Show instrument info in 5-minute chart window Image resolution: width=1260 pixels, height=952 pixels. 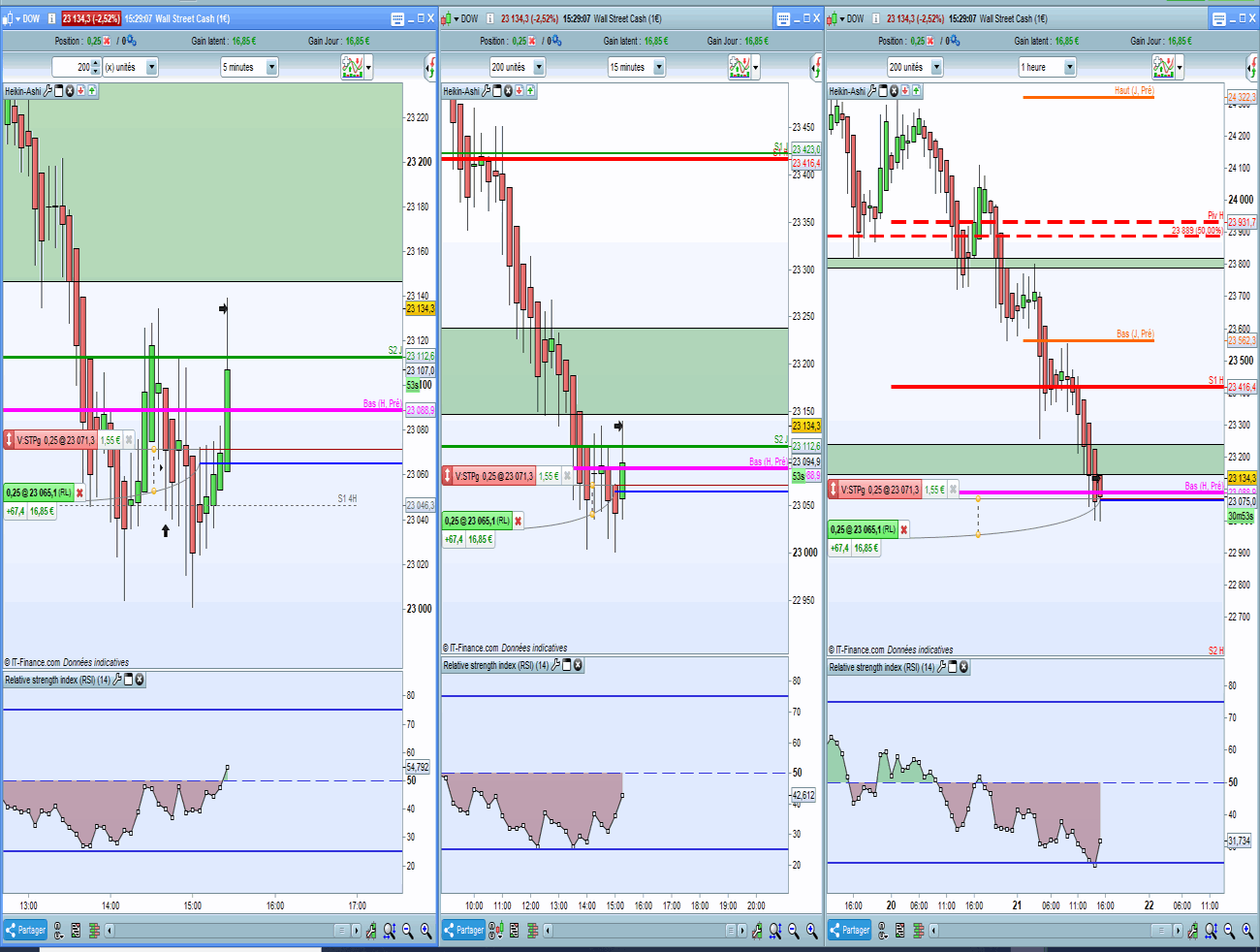click(x=52, y=18)
